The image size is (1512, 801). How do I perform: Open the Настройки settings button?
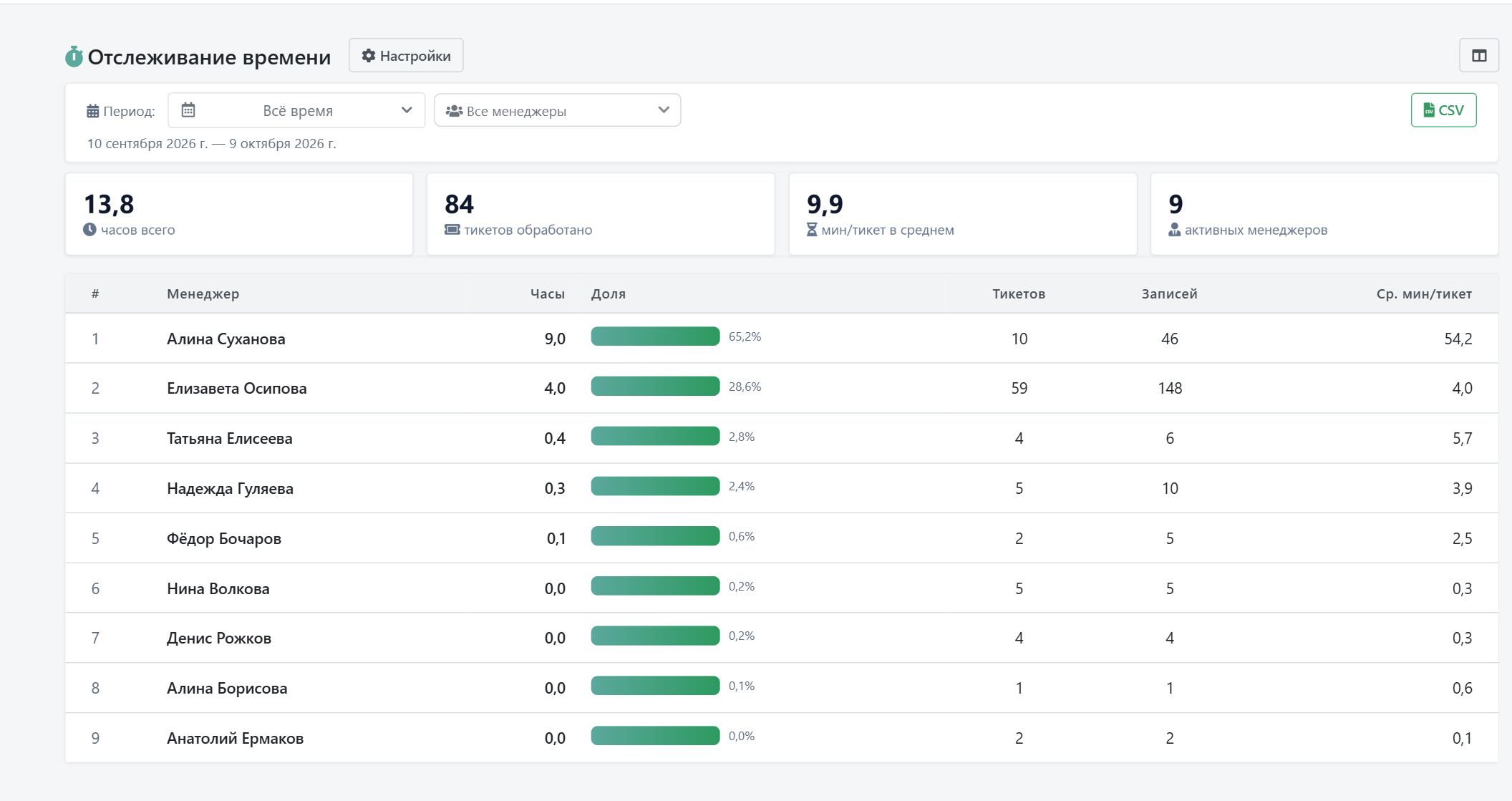(x=406, y=56)
